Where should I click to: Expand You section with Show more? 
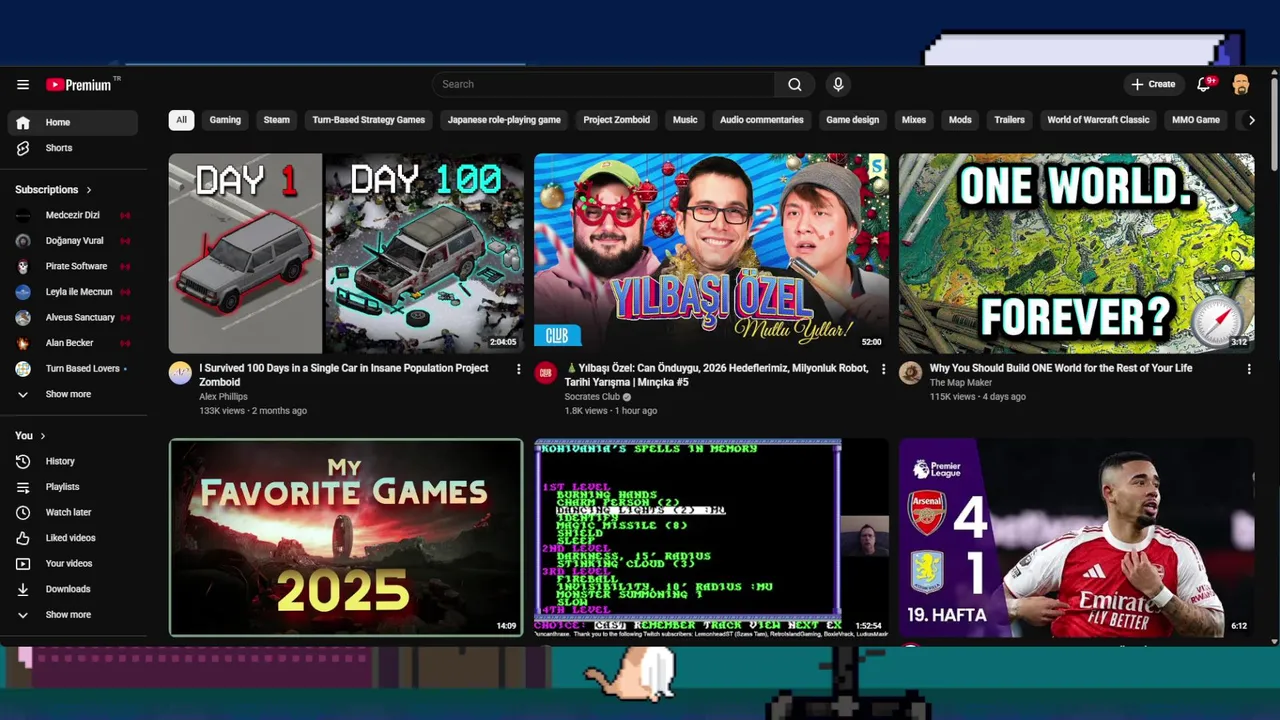pos(72,615)
